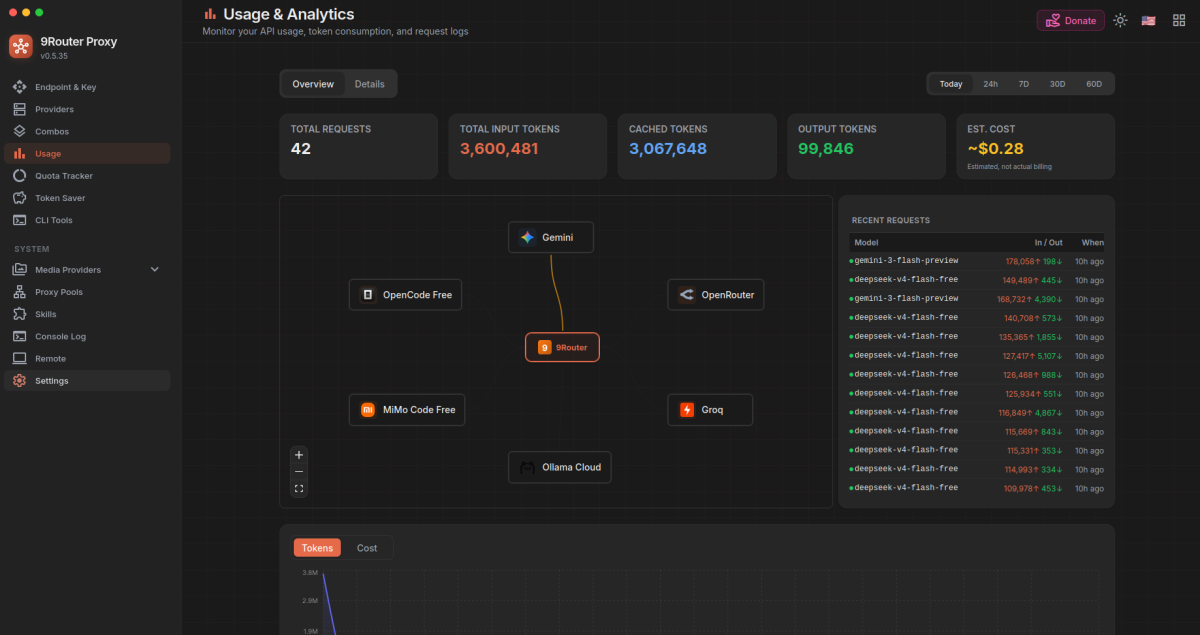The height and width of the screenshot is (635, 1200).
Task: Open the Providers sidebar icon
Action: pyautogui.click(x=19, y=109)
